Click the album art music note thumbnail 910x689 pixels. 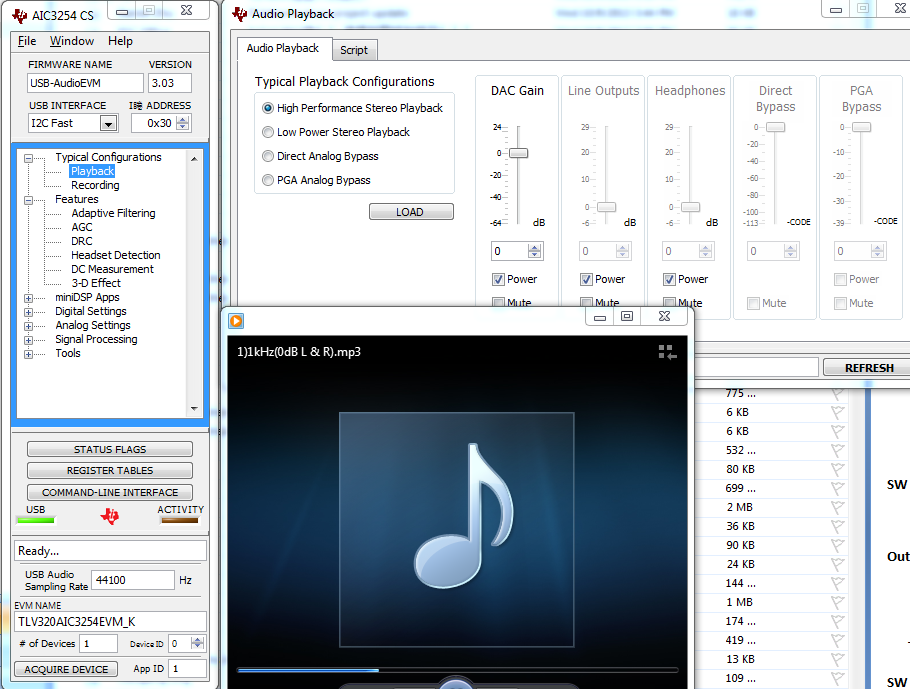pyautogui.click(x=457, y=529)
